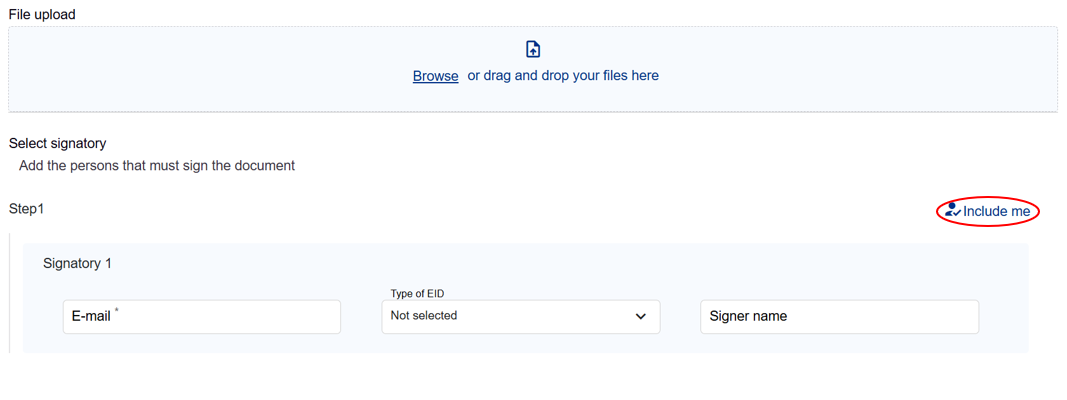Click the Type of EID floating label
This screenshot has height=400, width=1067.
[x=417, y=293]
